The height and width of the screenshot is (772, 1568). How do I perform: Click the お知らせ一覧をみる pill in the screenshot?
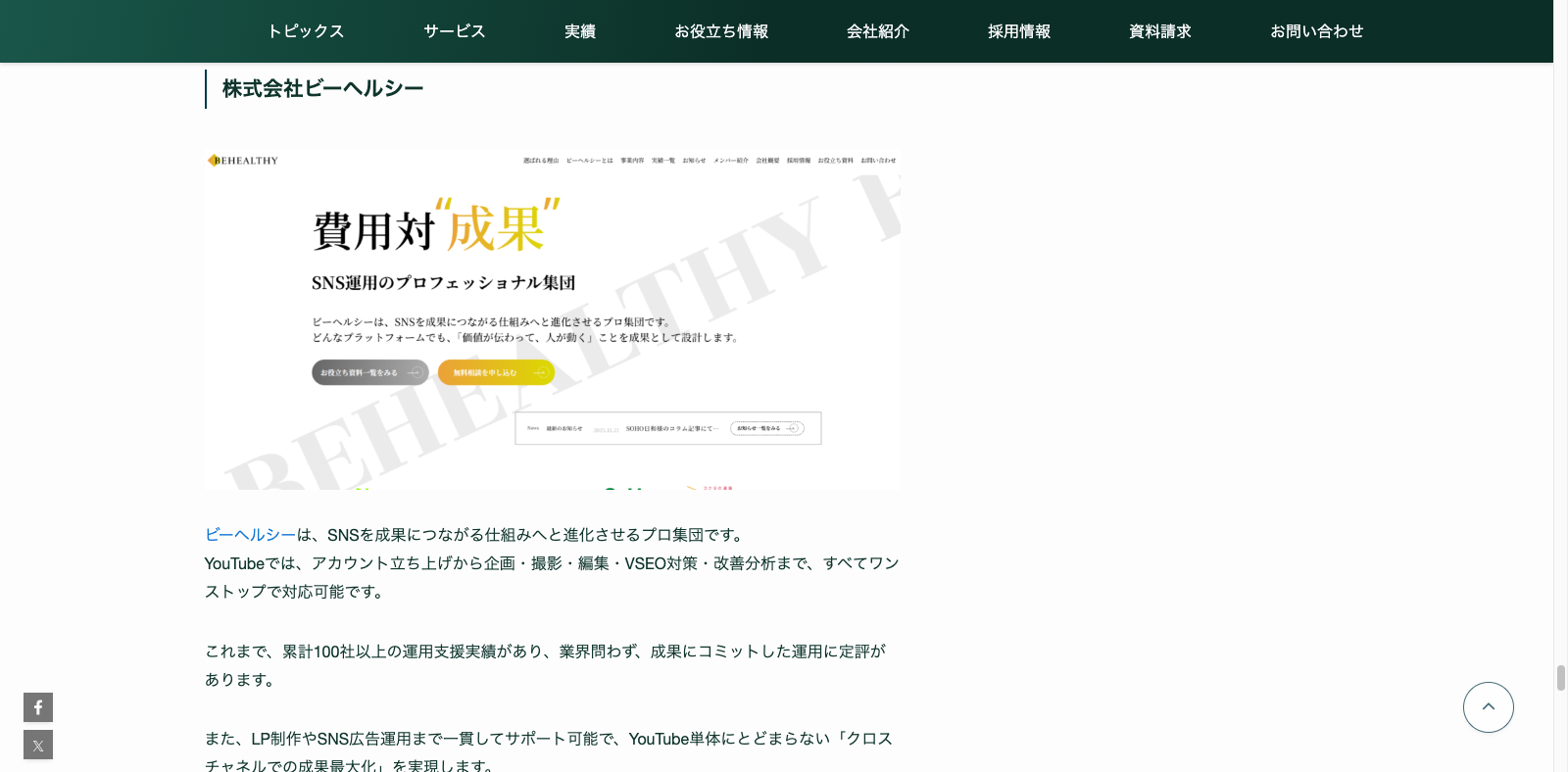(767, 428)
